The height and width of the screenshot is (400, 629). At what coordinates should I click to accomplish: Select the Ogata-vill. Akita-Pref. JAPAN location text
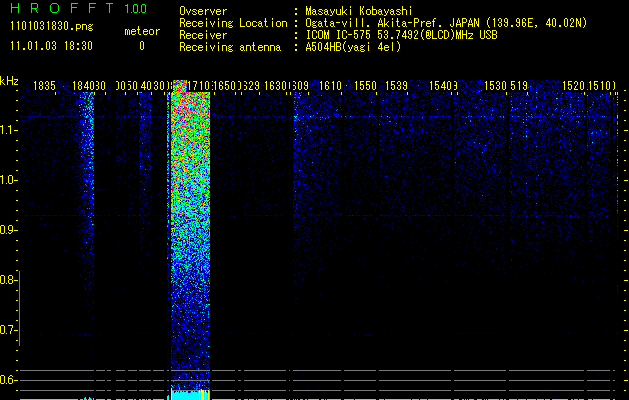click(x=446, y=23)
